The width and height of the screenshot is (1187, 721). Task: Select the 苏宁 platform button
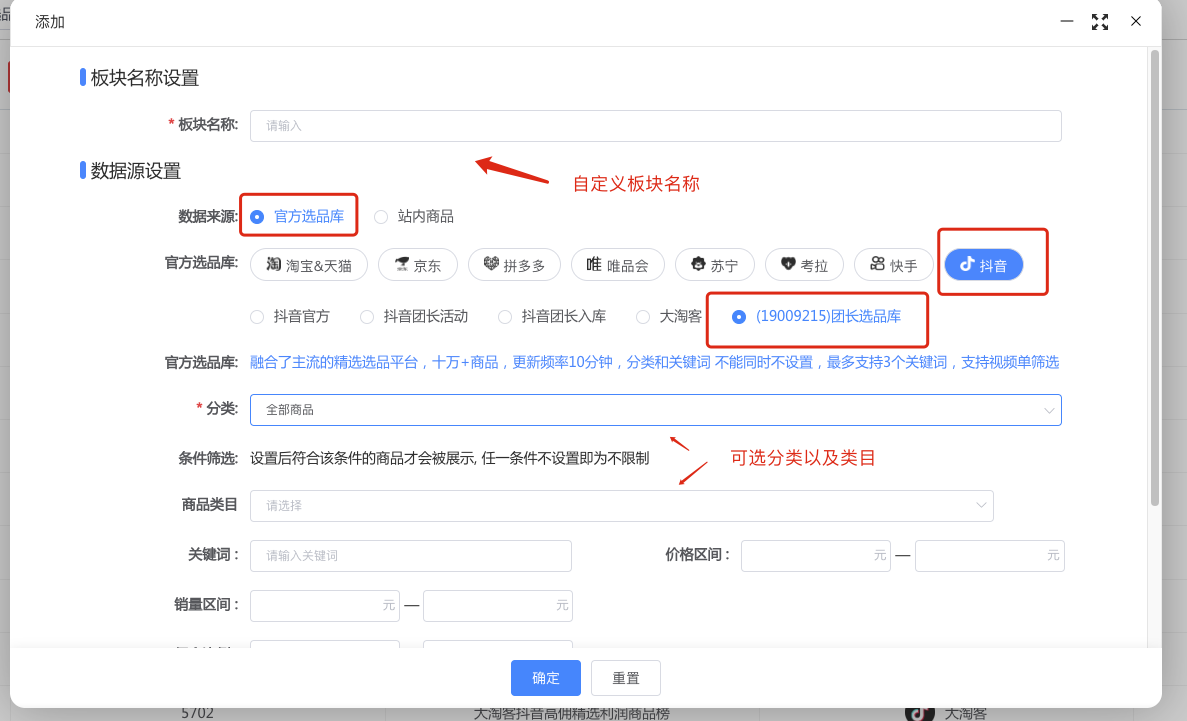click(x=715, y=265)
